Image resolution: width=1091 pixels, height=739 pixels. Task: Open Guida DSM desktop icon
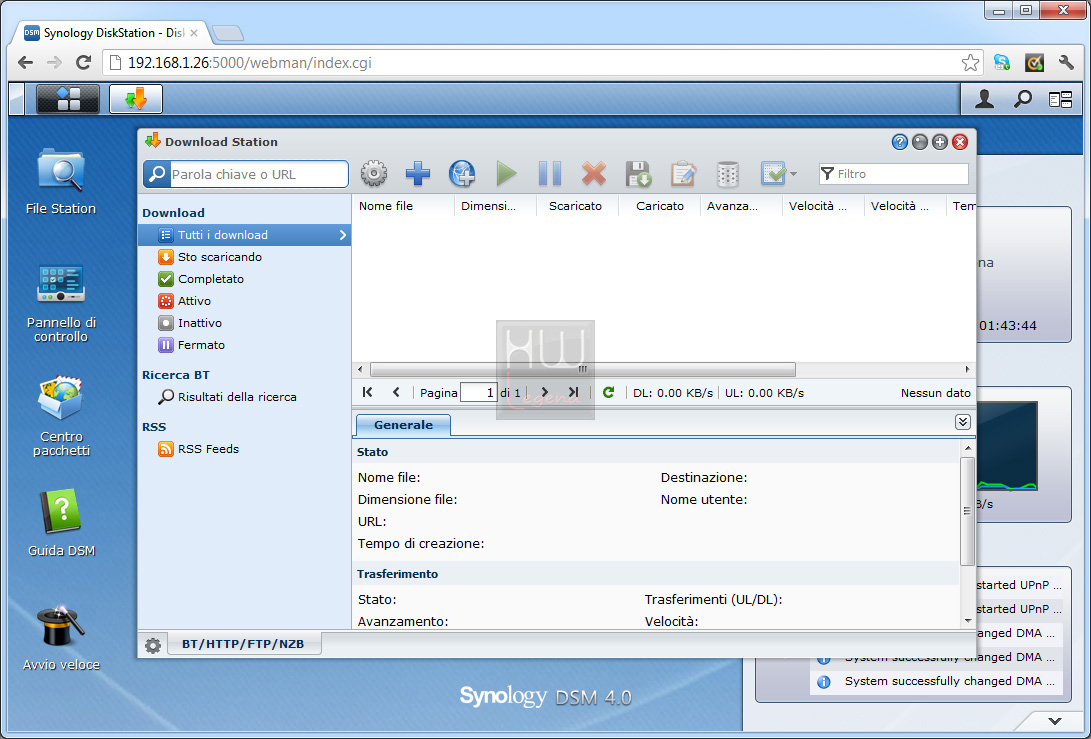click(61, 523)
